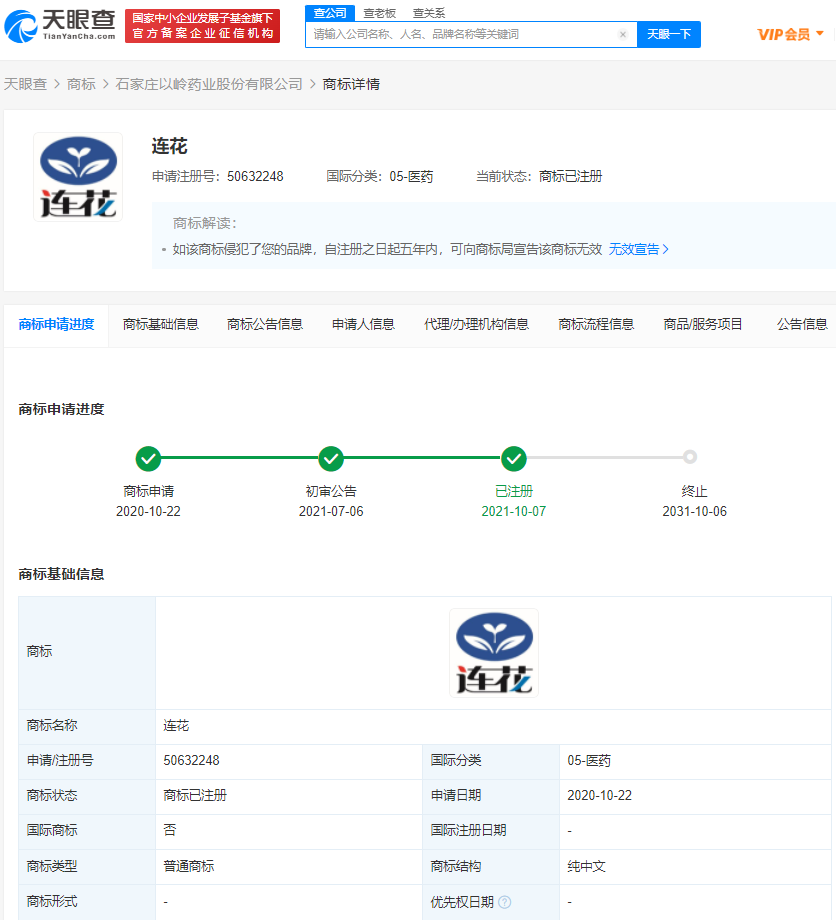
Task: Click the TianYanCha logo
Action: pos(60,24)
